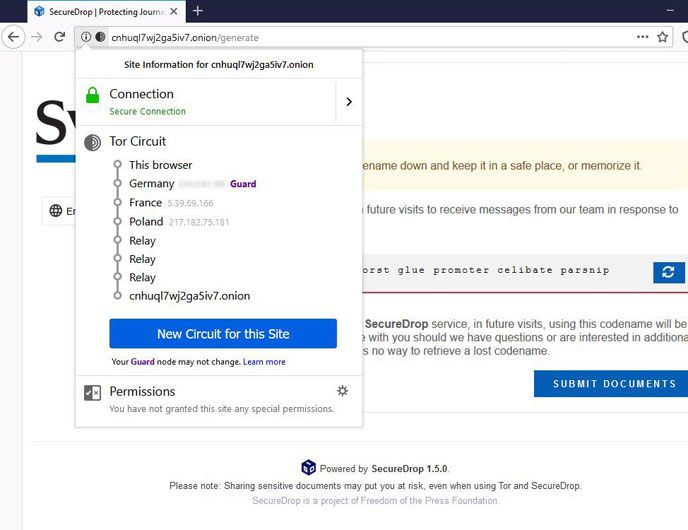Follow the Learn more link
688x530 pixels.
(x=264, y=362)
